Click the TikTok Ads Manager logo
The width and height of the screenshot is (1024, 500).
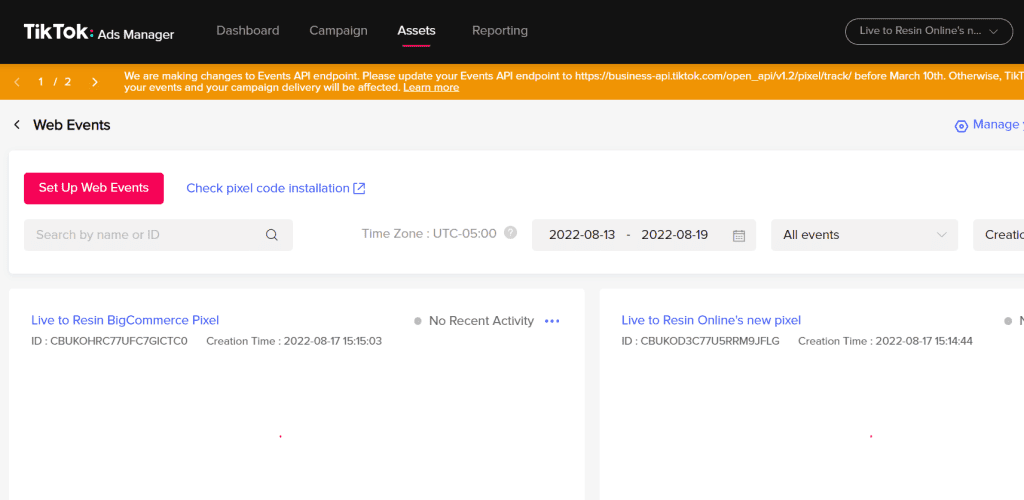click(x=99, y=33)
